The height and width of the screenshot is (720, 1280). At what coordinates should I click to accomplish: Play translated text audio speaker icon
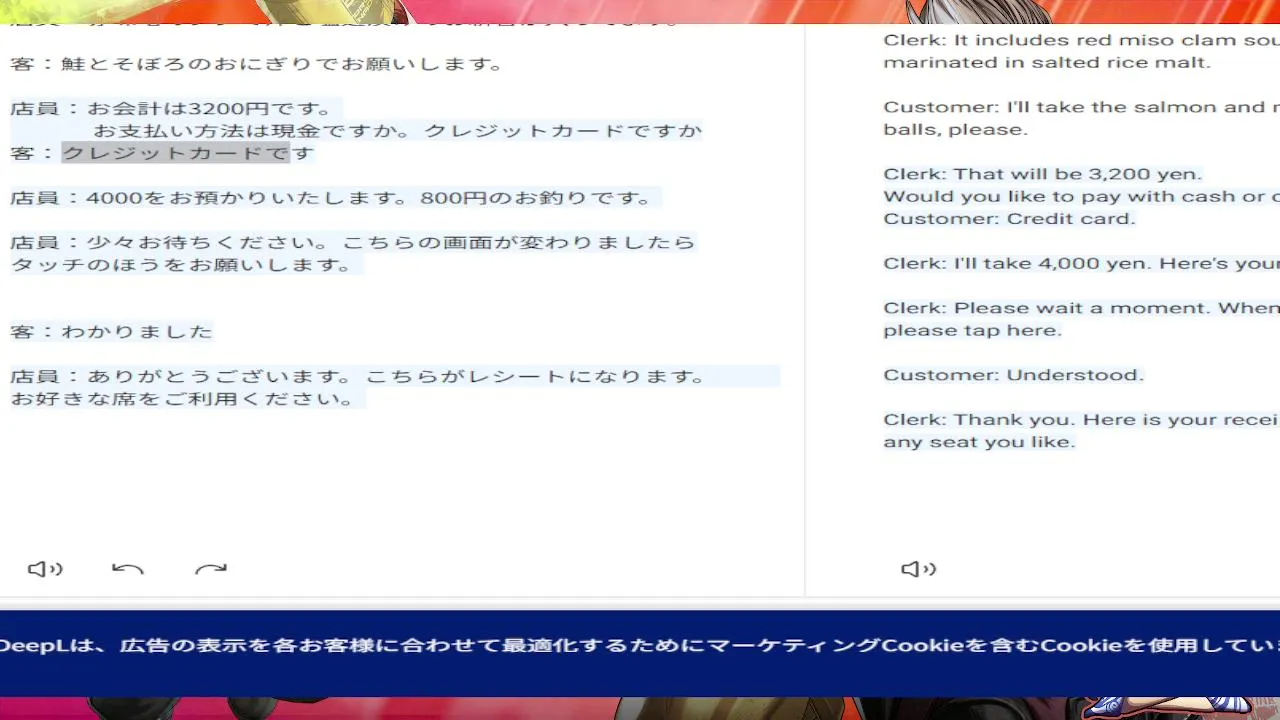918,569
